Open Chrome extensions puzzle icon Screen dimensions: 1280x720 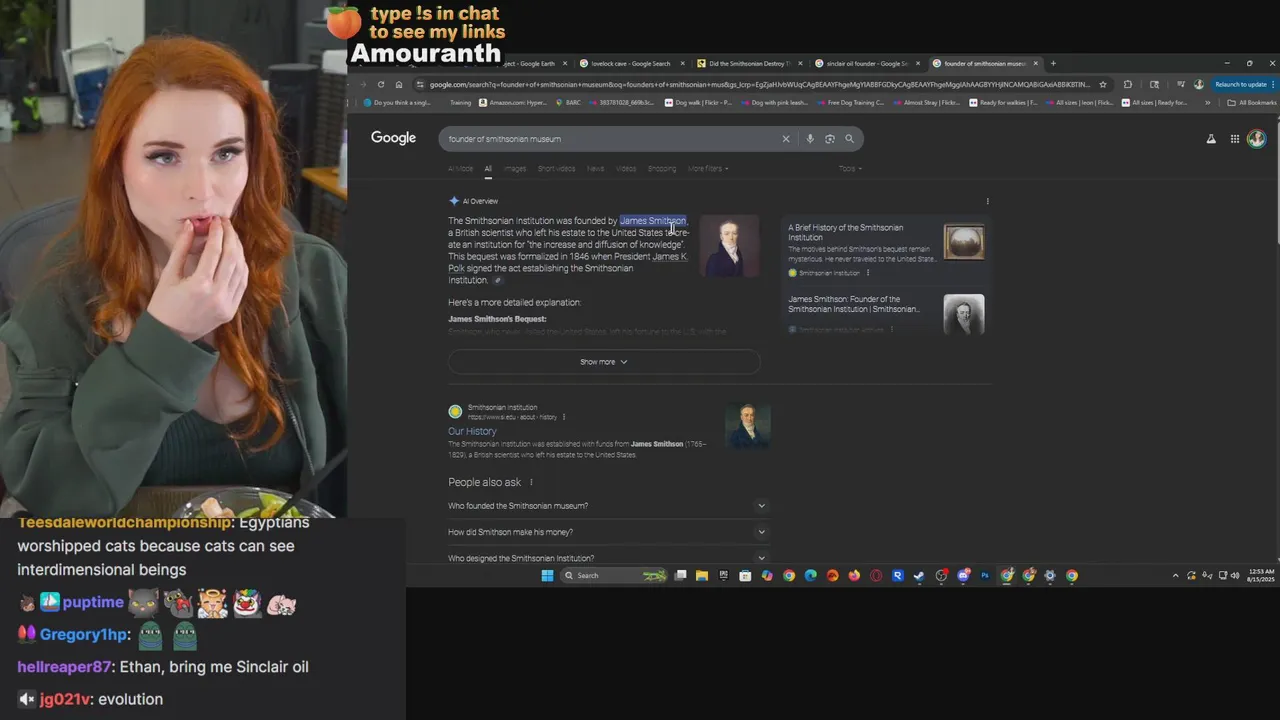pyautogui.click(x=1128, y=84)
